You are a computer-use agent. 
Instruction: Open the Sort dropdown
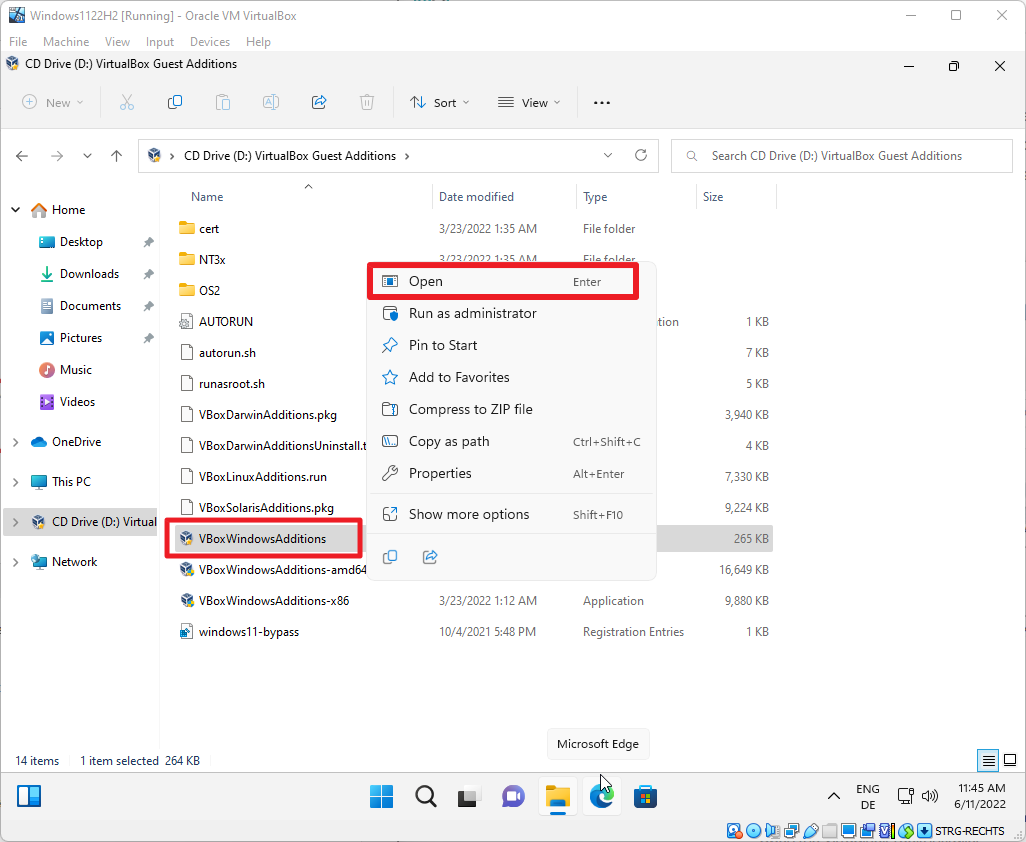click(x=440, y=103)
